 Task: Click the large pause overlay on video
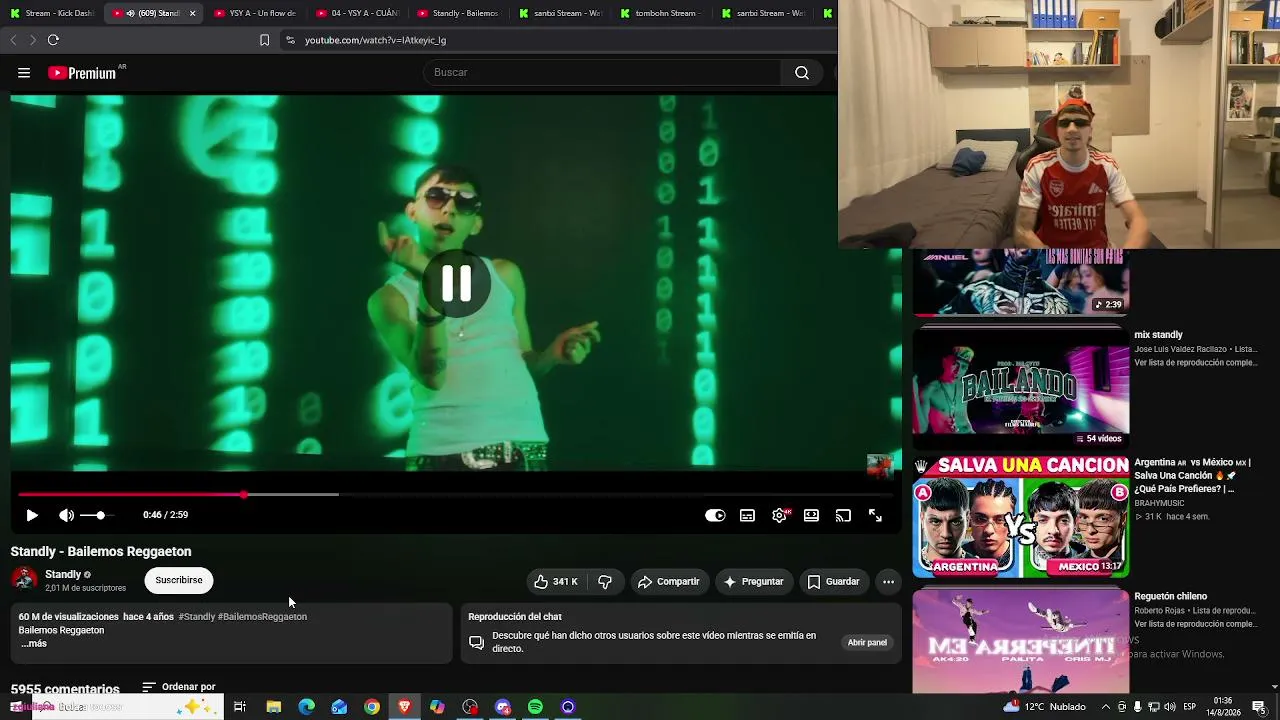click(x=456, y=284)
